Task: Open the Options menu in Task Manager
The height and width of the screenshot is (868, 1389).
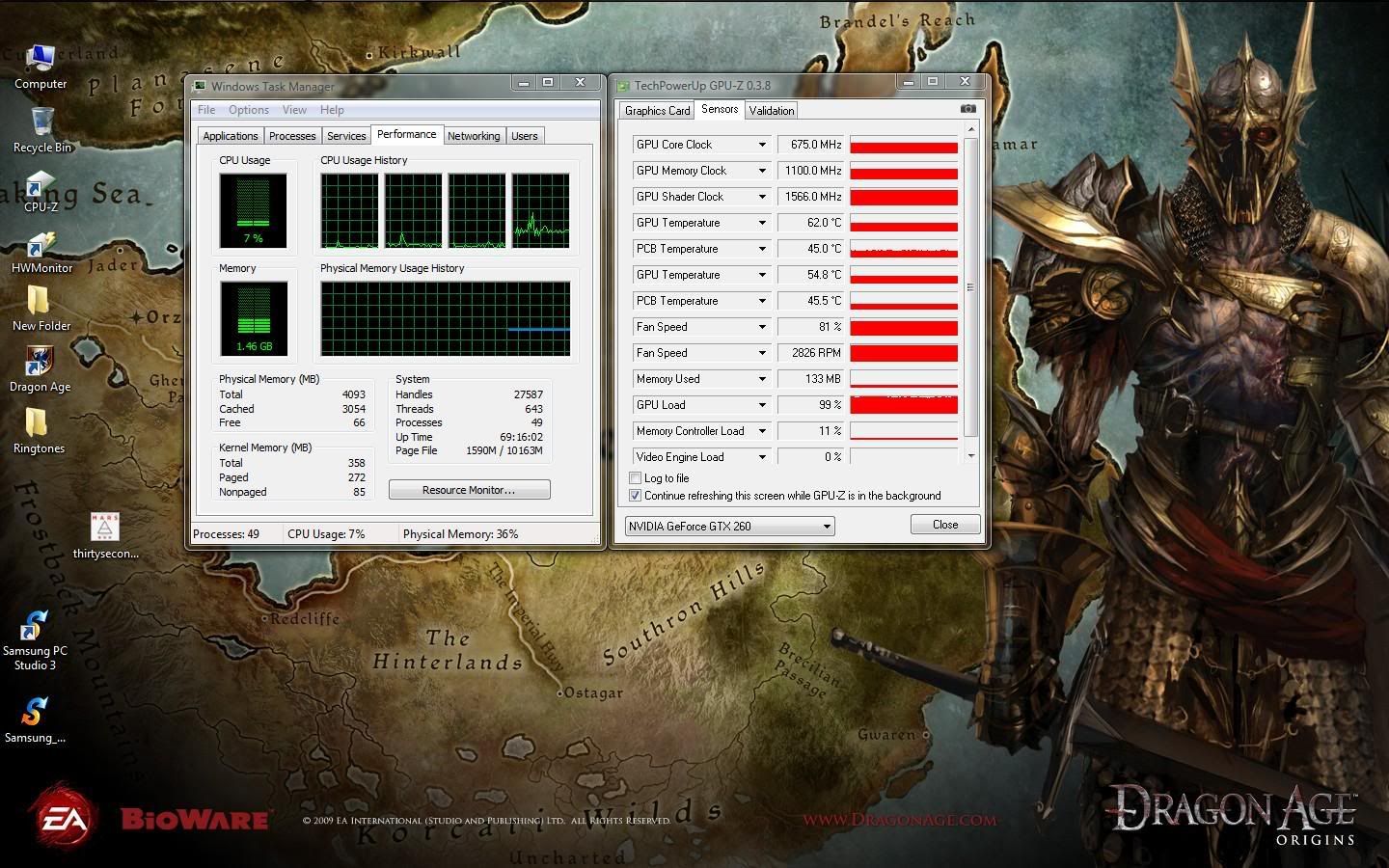Action: (x=248, y=110)
